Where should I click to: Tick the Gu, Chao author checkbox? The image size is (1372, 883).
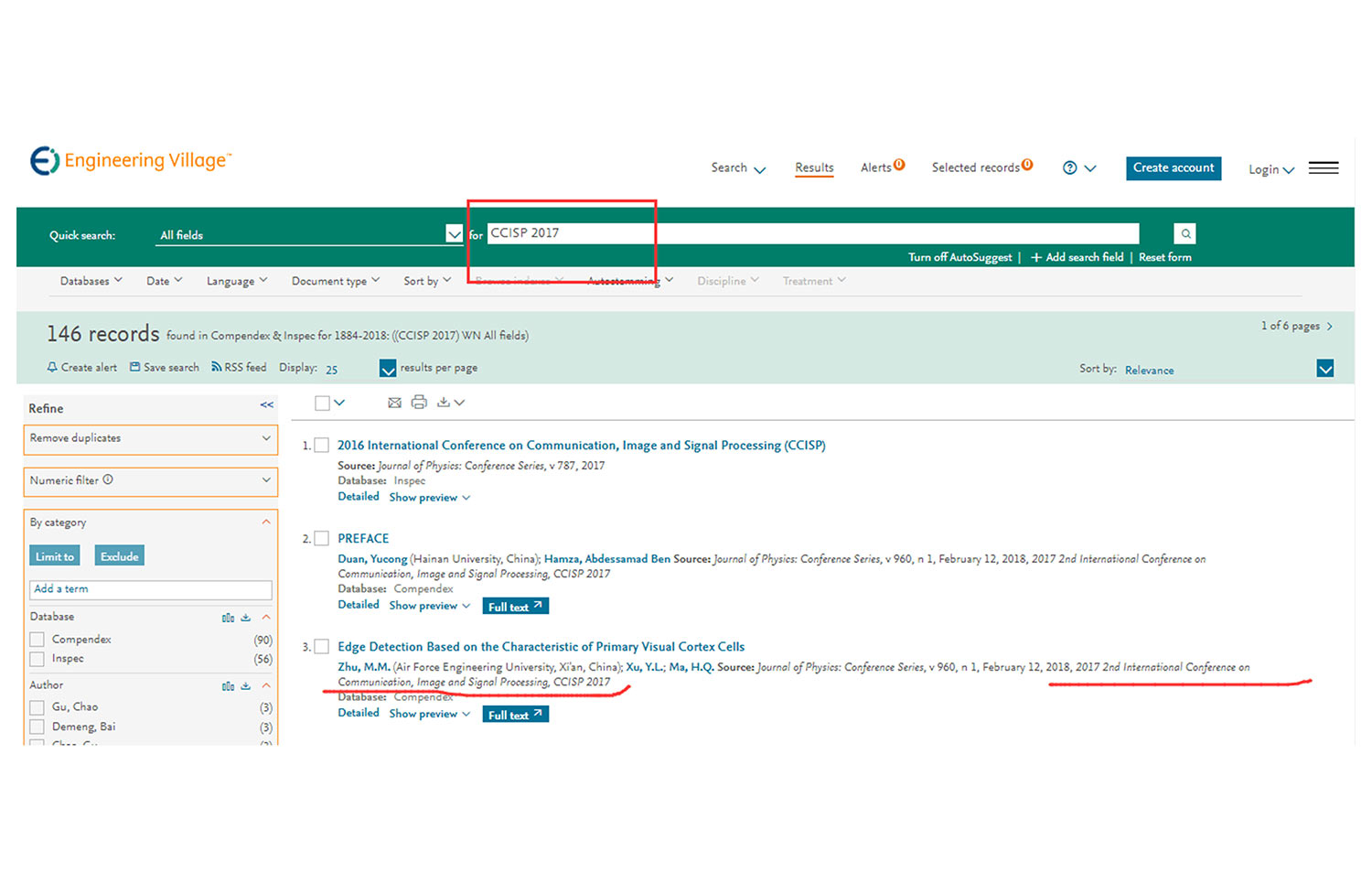38,707
